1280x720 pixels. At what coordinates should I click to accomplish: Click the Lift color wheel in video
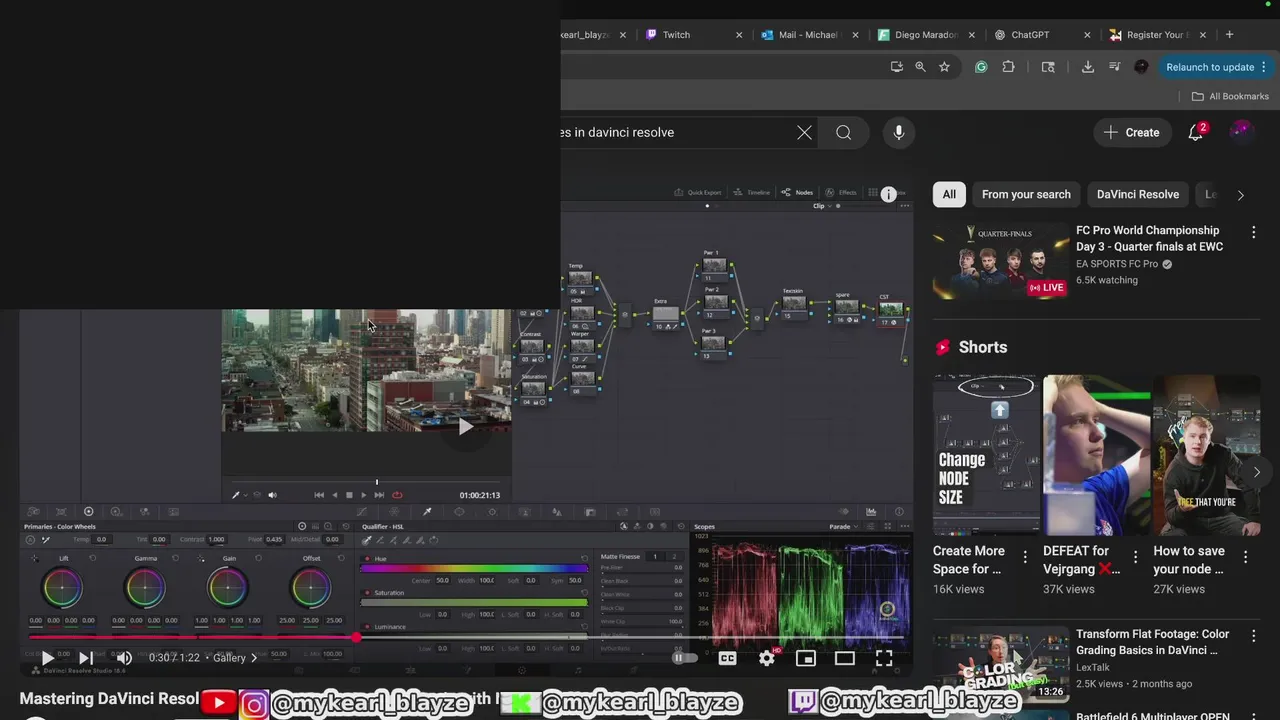coord(62,589)
